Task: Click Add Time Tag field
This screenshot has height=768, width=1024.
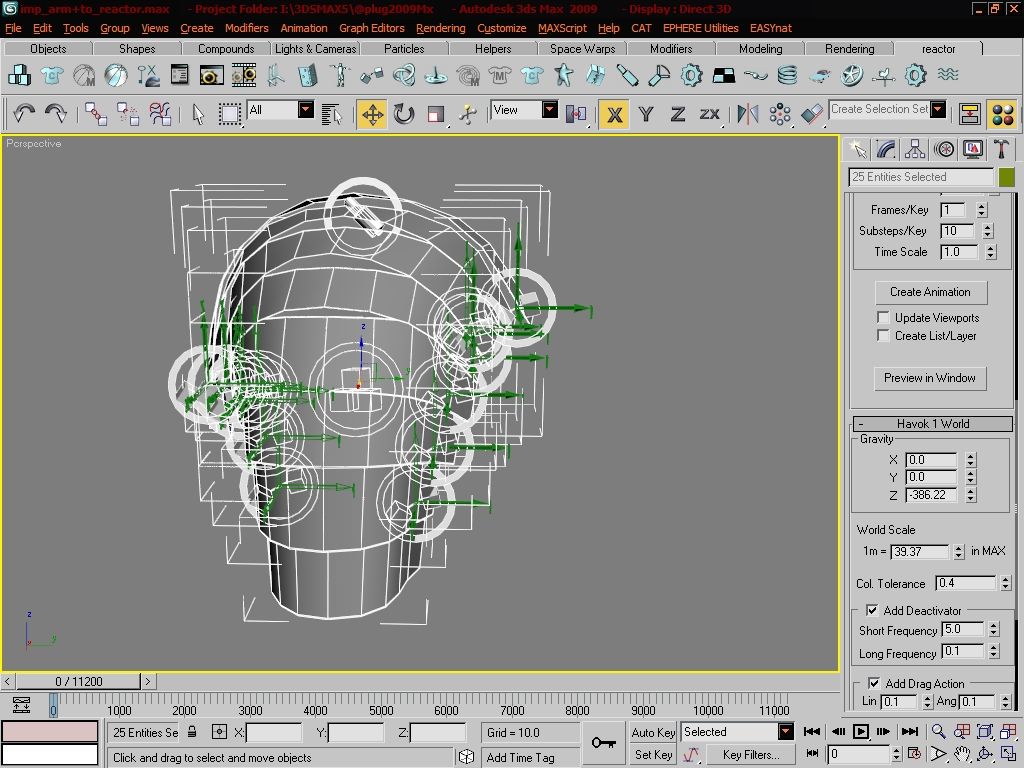Action: pyautogui.click(x=530, y=757)
